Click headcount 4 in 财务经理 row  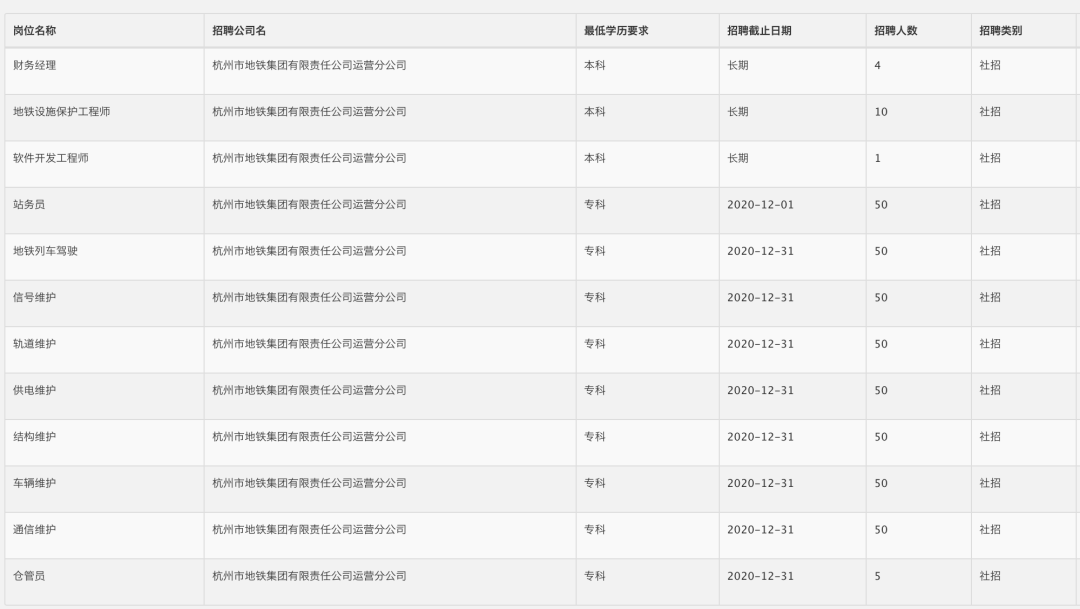(878, 65)
